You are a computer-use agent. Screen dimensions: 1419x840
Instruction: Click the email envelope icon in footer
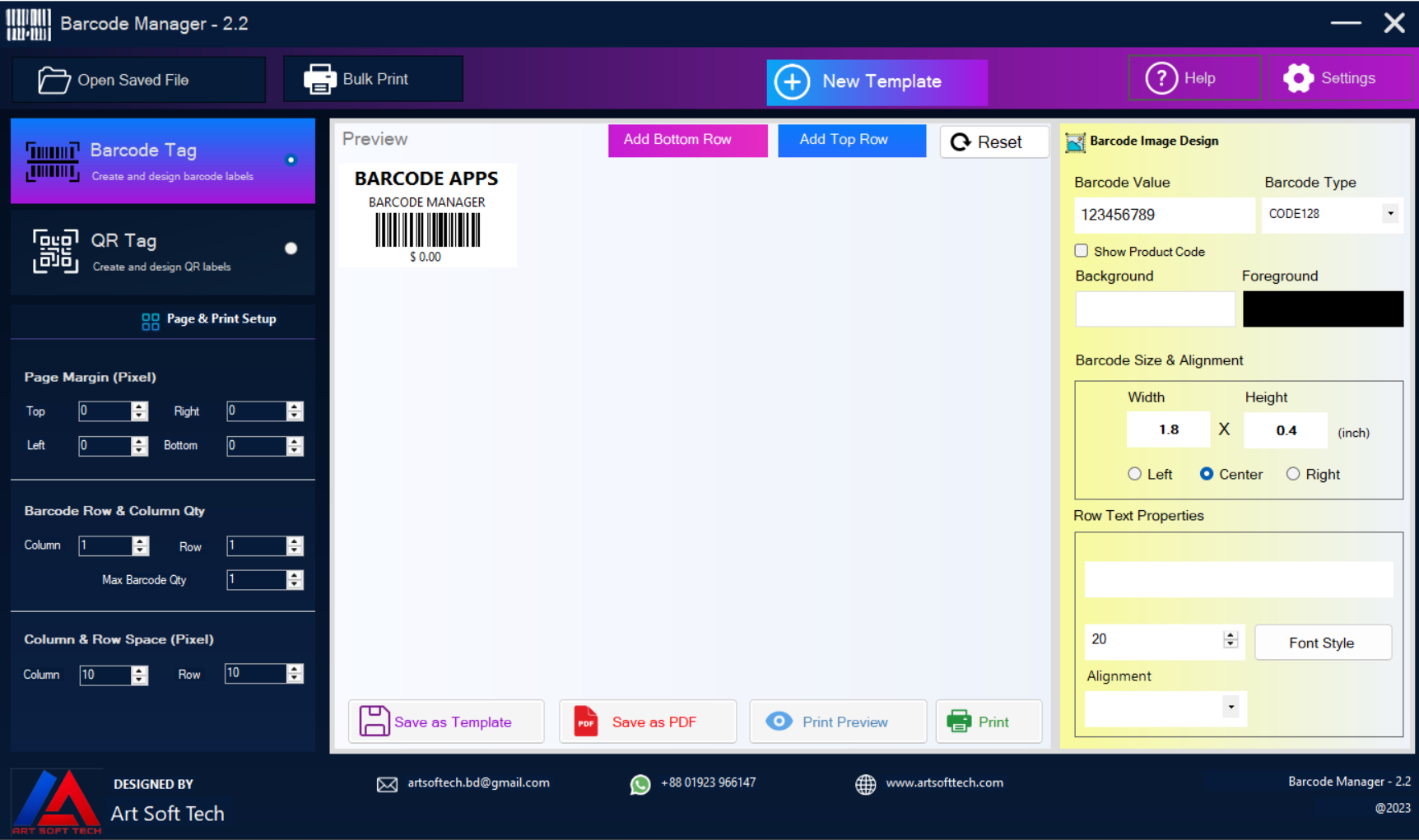coord(387,784)
